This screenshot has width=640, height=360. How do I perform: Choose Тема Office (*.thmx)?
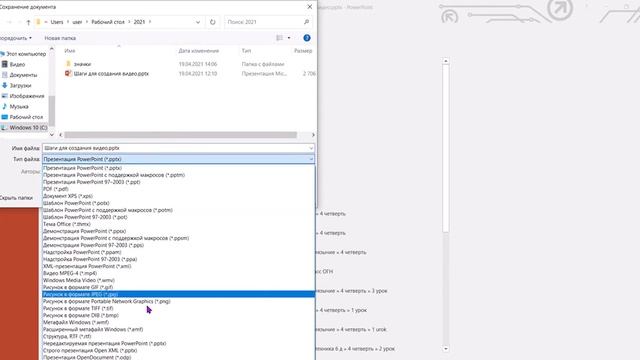(x=178, y=224)
